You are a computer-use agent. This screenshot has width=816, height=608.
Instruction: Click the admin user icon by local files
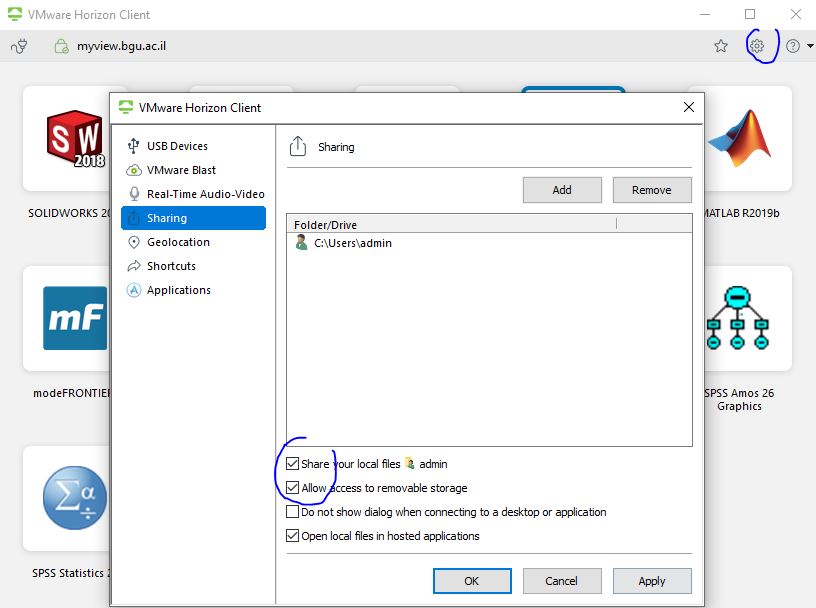pos(410,463)
